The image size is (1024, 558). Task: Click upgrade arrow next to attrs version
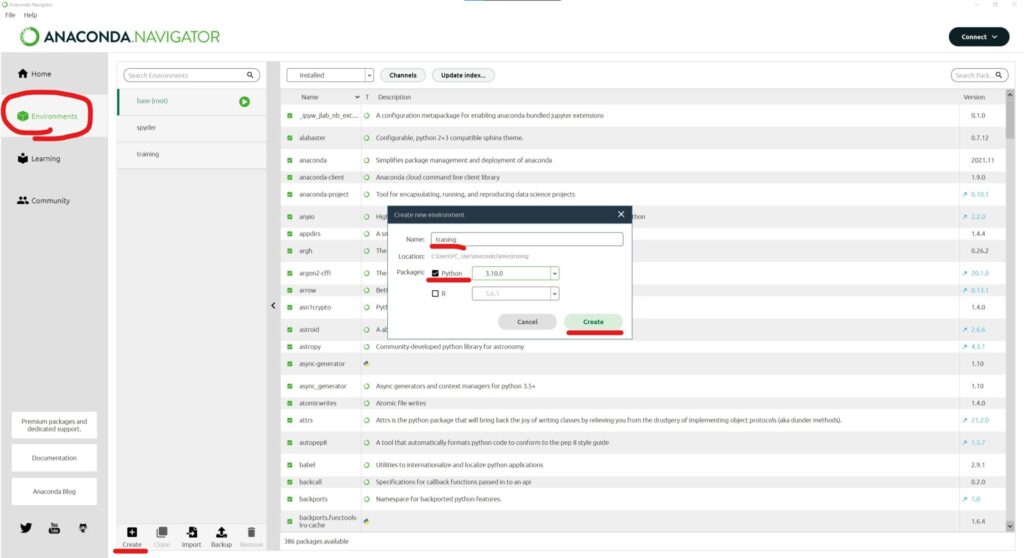pos(965,420)
